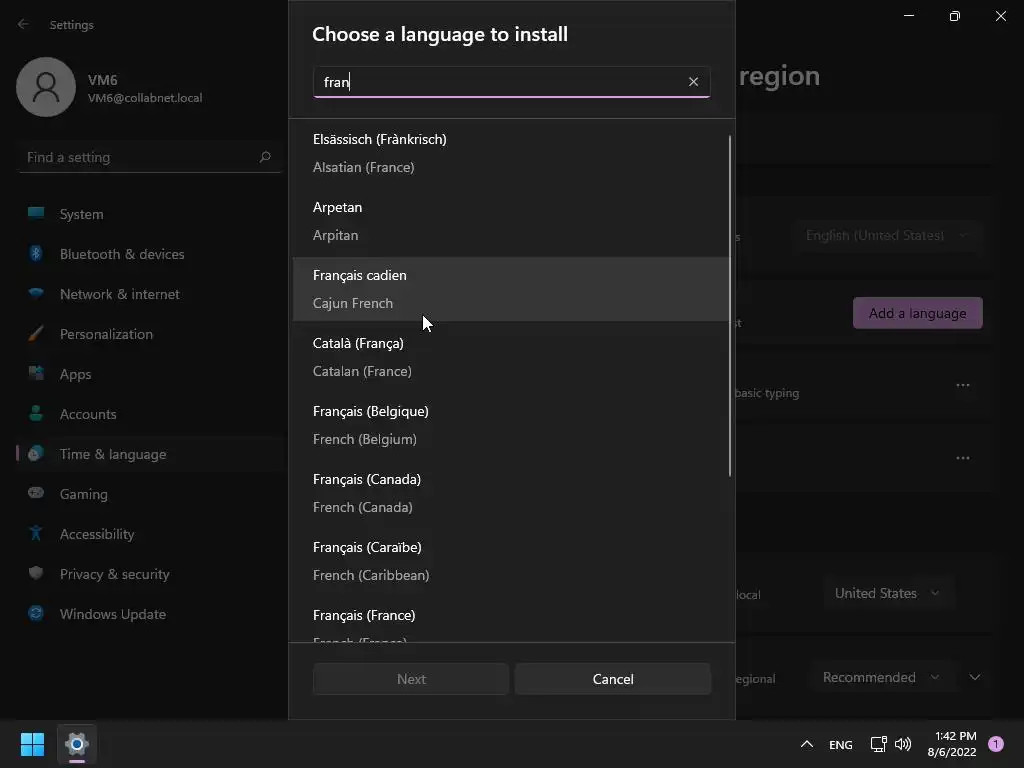Select Français (Caraïbe) French Caribbean
The image size is (1024, 768).
pos(511,561)
